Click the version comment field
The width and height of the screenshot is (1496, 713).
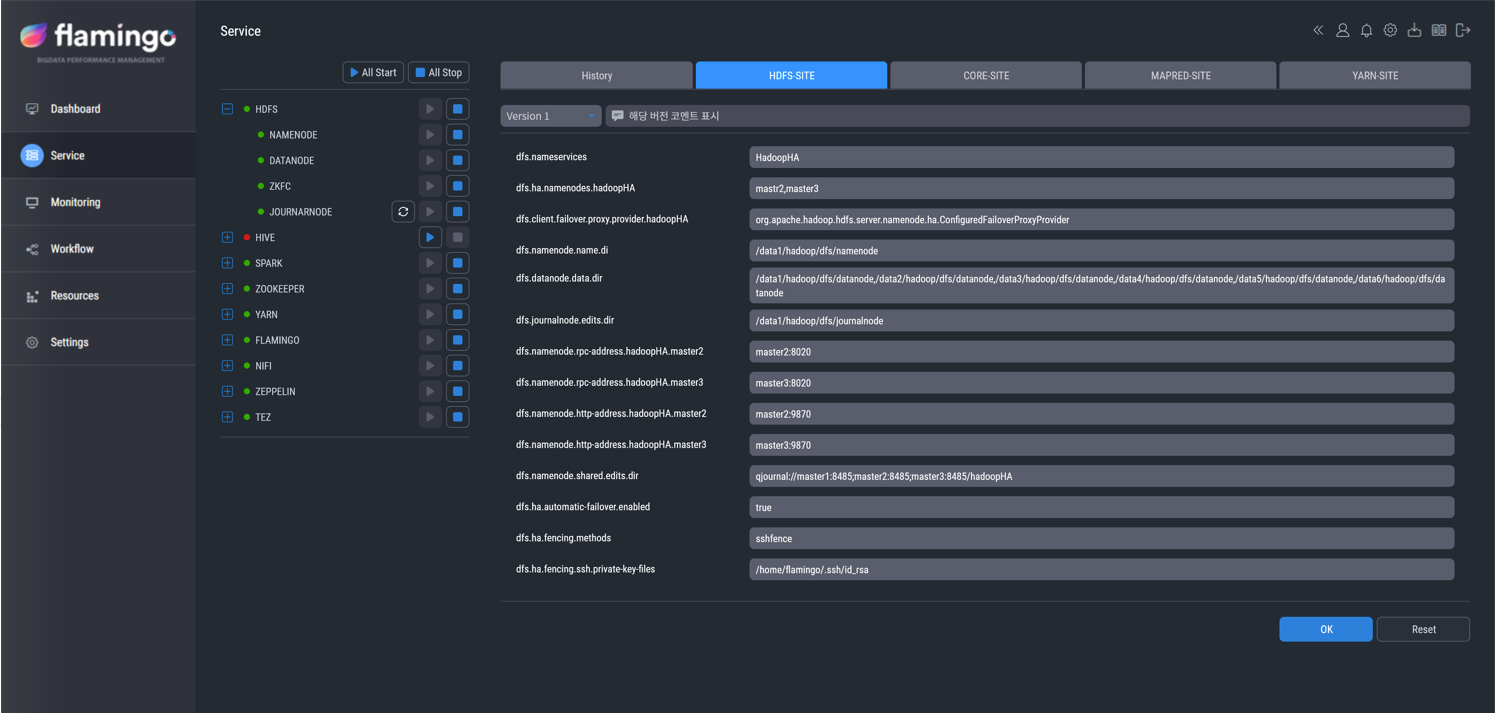coord(1038,116)
